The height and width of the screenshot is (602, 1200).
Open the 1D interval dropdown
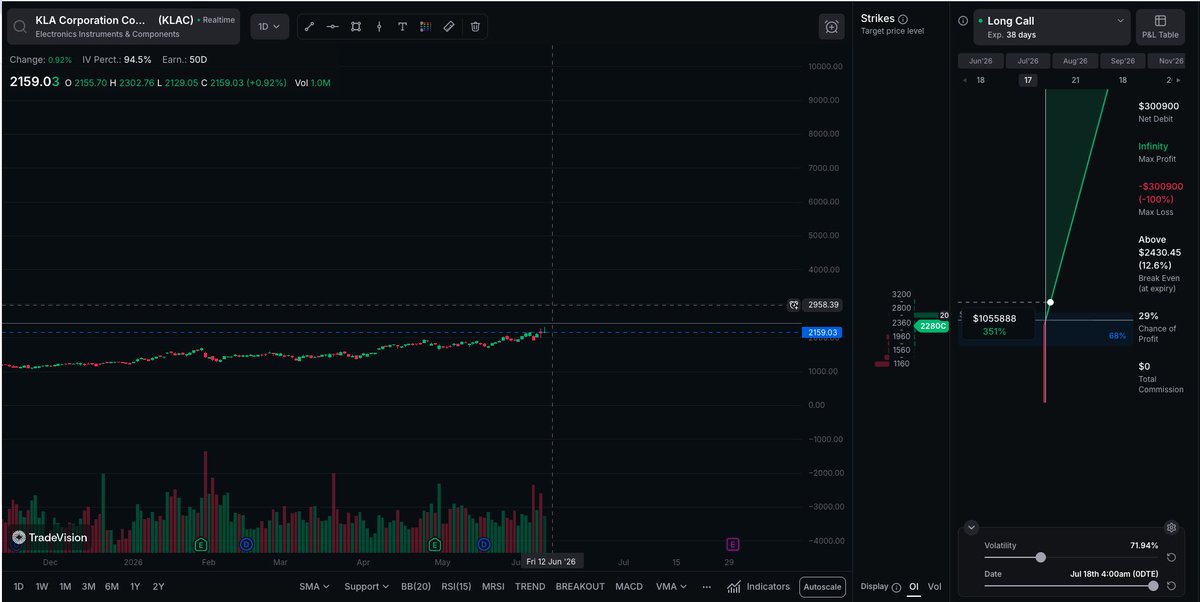(269, 27)
